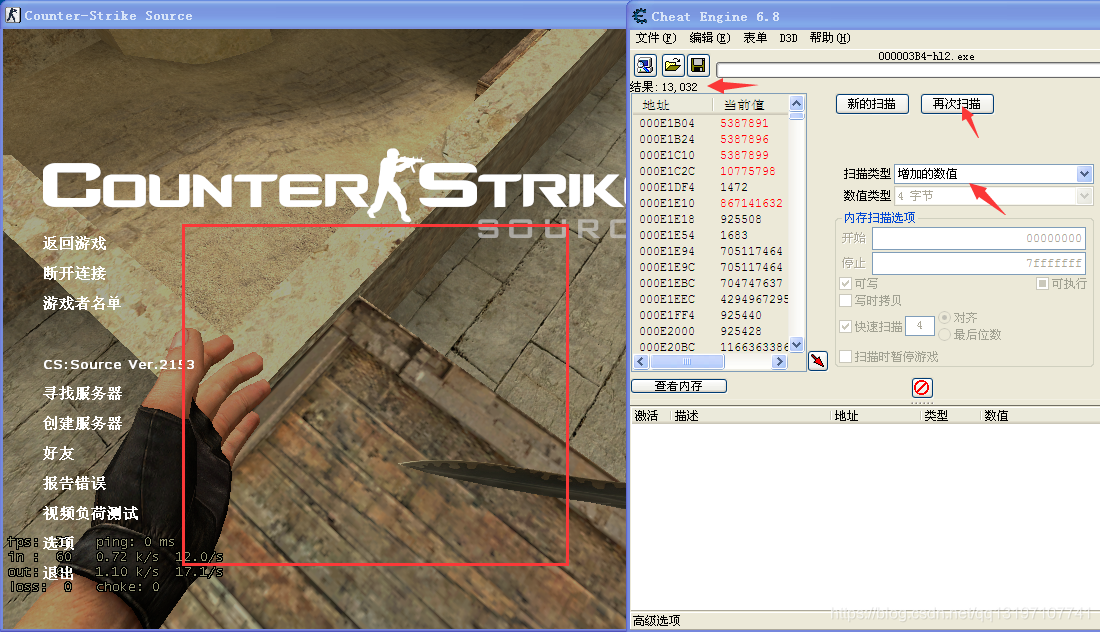Open the 扫描类型 scan type dropdown
Screen dimensions: 1100x632
click(993, 173)
